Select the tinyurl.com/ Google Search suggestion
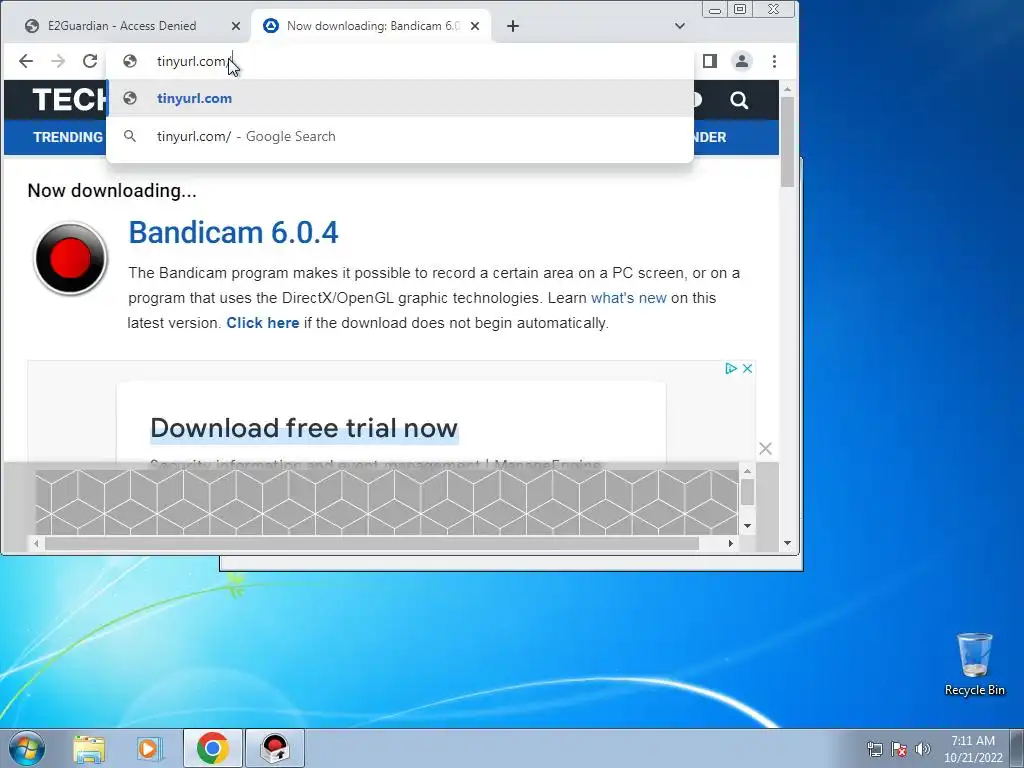Image resolution: width=1024 pixels, height=768 pixels. coord(400,136)
